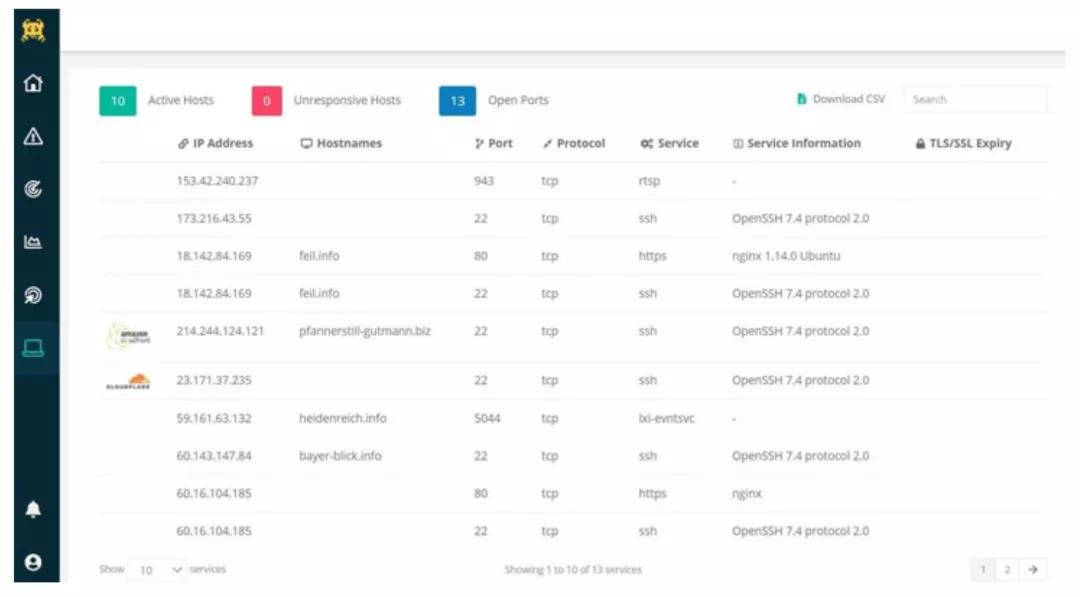
Task: Click hostname pfannerstill-gutmann.biz
Action: tap(364, 331)
